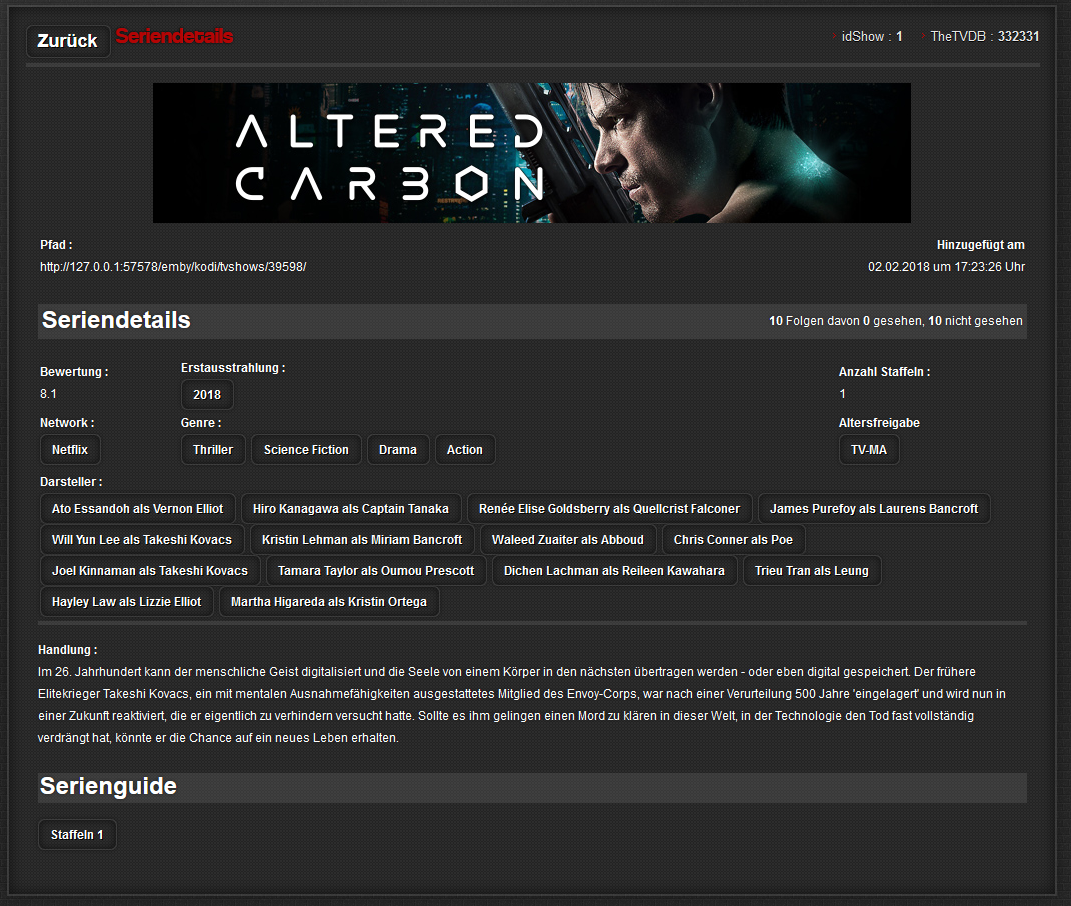The width and height of the screenshot is (1071, 906).
Task: Filter by Netflix network tag
Action: (x=70, y=450)
